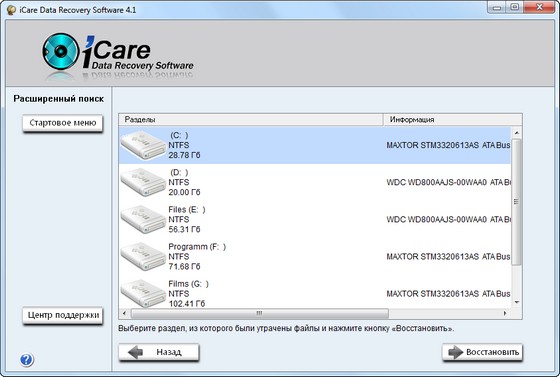
Task: Click the iCare app icon in title bar
Action: (12, 10)
